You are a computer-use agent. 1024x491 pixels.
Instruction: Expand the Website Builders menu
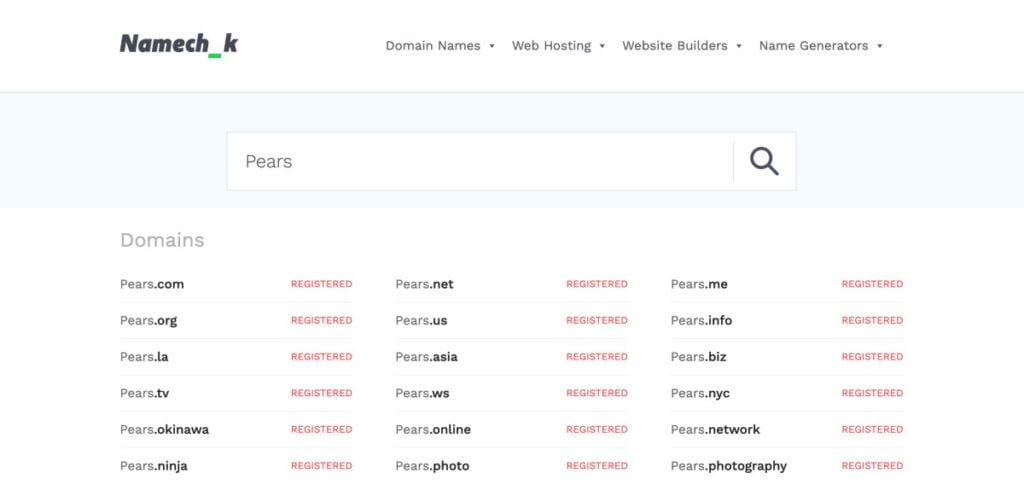682,46
